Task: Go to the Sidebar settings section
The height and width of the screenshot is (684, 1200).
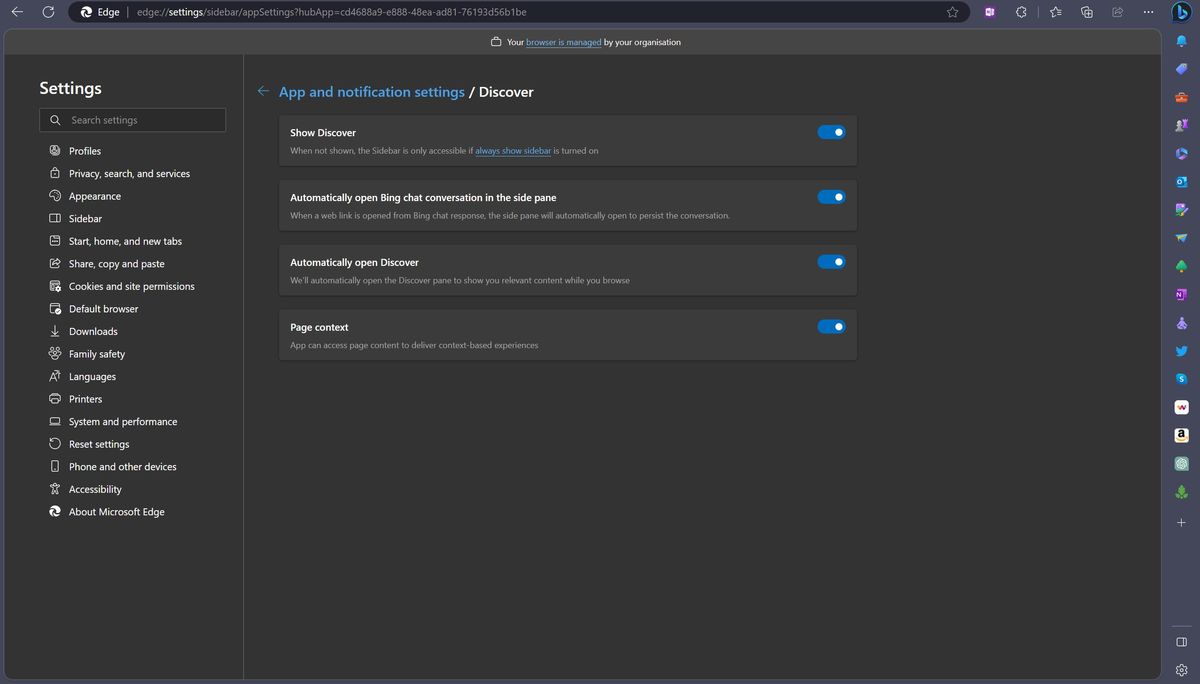Action: 85,219
